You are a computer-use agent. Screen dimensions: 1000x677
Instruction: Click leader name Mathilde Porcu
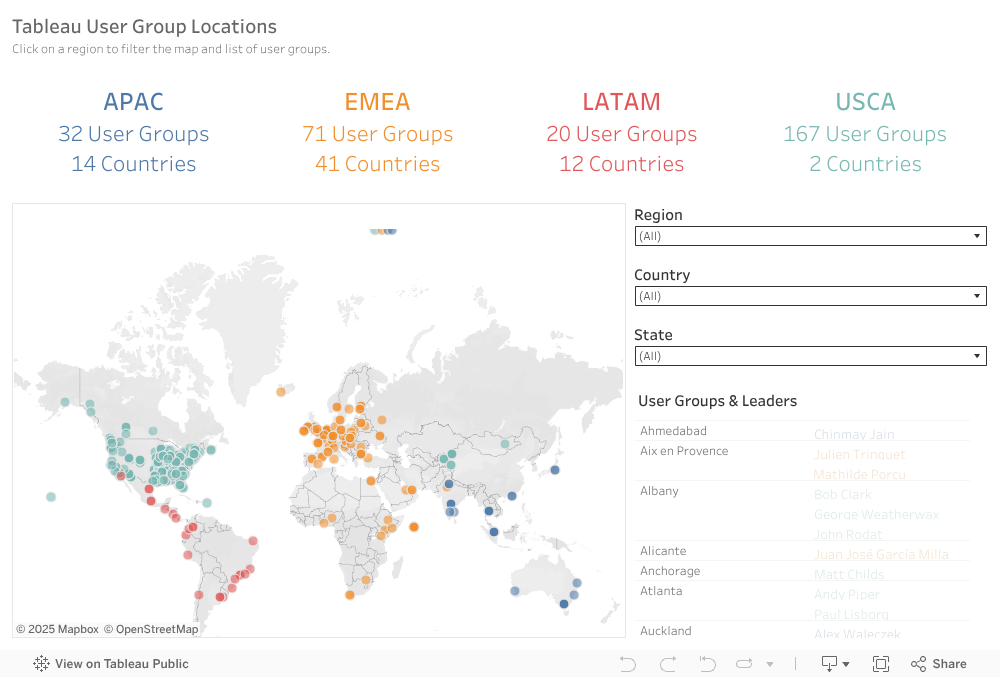click(860, 474)
